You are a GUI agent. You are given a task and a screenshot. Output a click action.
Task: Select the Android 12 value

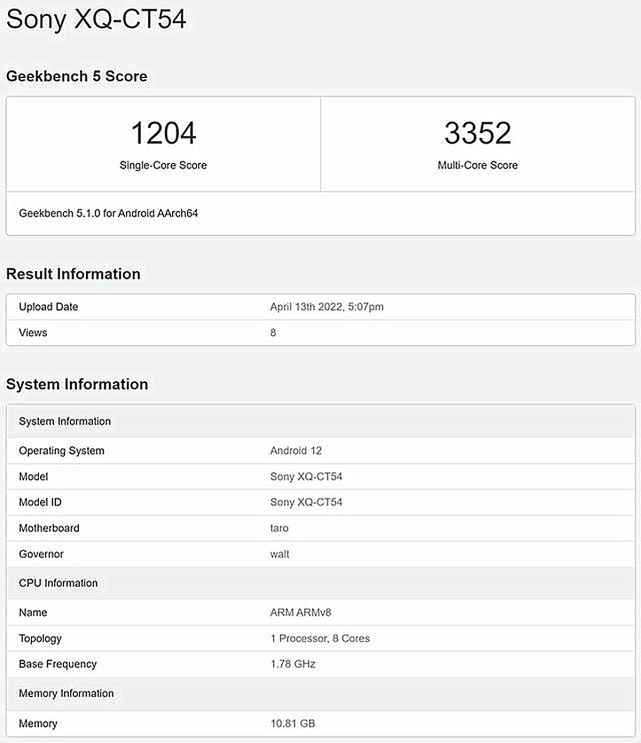click(296, 451)
